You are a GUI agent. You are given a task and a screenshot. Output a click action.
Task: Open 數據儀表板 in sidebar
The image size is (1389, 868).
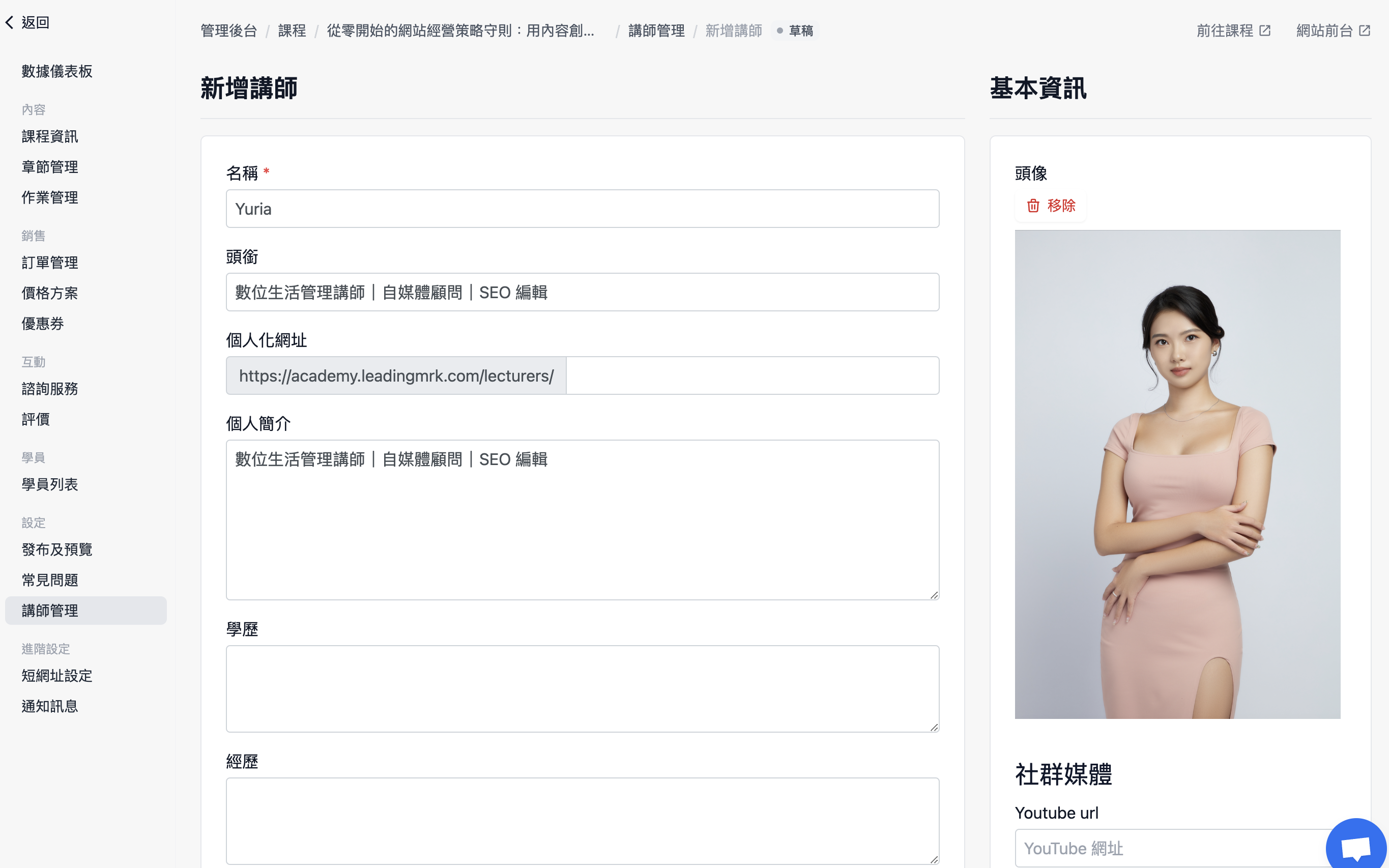[57, 71]
